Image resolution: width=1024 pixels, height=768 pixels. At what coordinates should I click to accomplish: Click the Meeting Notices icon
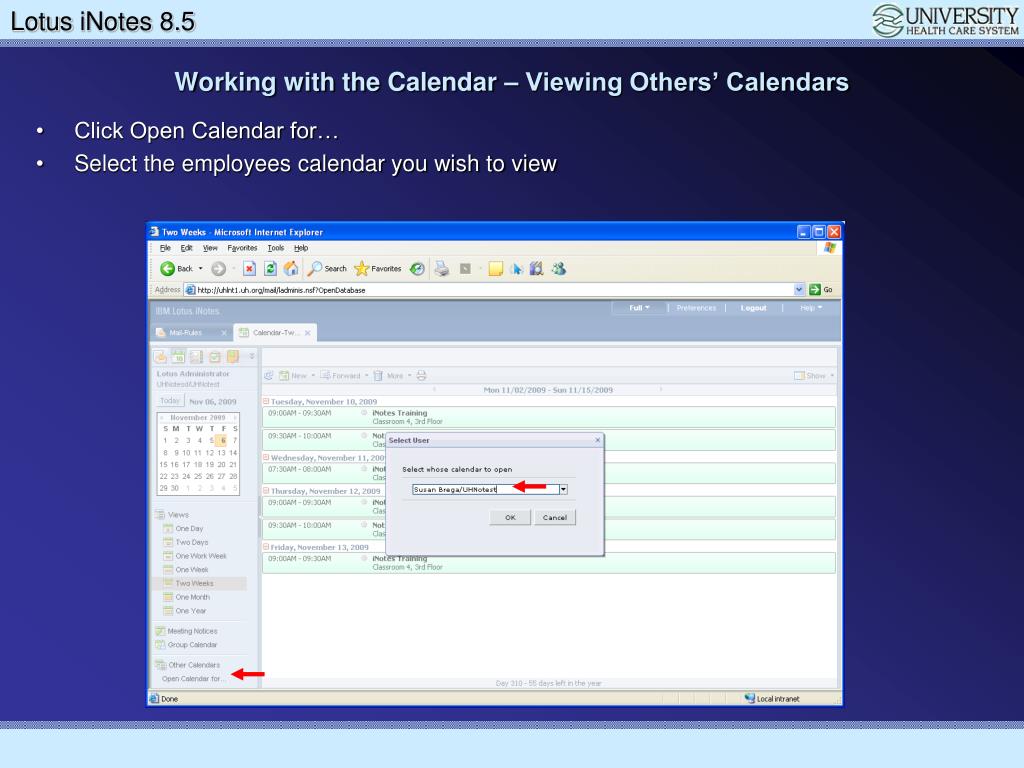(161, 631)
